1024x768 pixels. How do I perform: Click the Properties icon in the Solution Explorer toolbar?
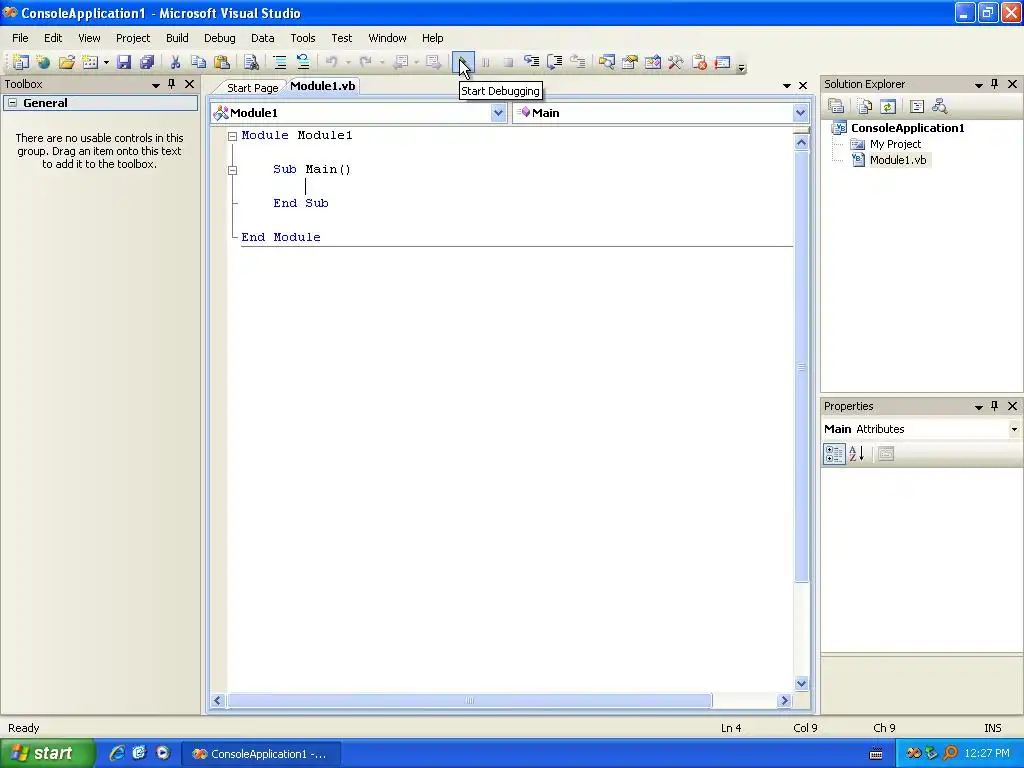[x=836, y=106]
